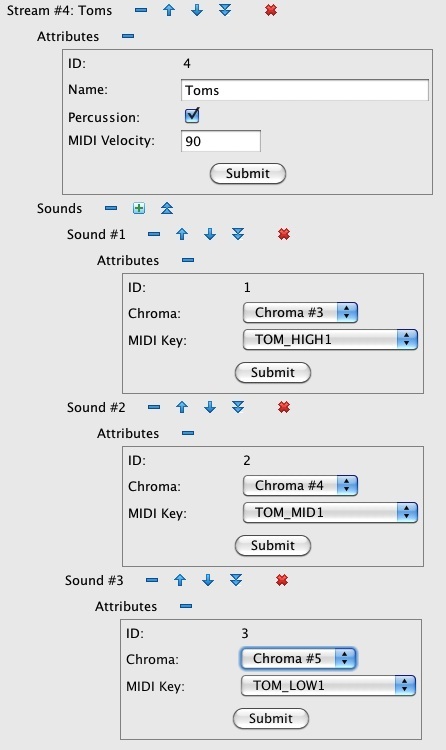The width and height of the screenshot is (446, 750).
Task: Click the Name field containing Toms
Action: [305, 90]
